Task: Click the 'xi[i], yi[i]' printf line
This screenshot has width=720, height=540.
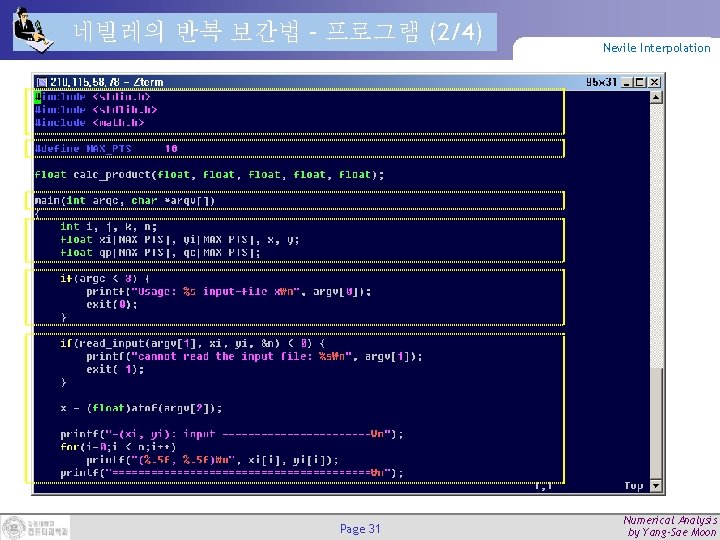Action: (212, 460)
